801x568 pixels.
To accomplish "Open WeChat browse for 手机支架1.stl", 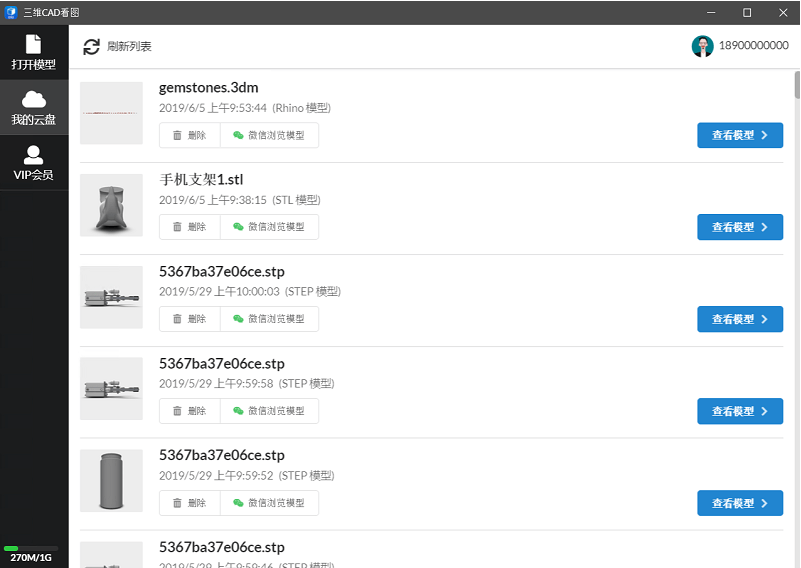I will coord(269,227).
